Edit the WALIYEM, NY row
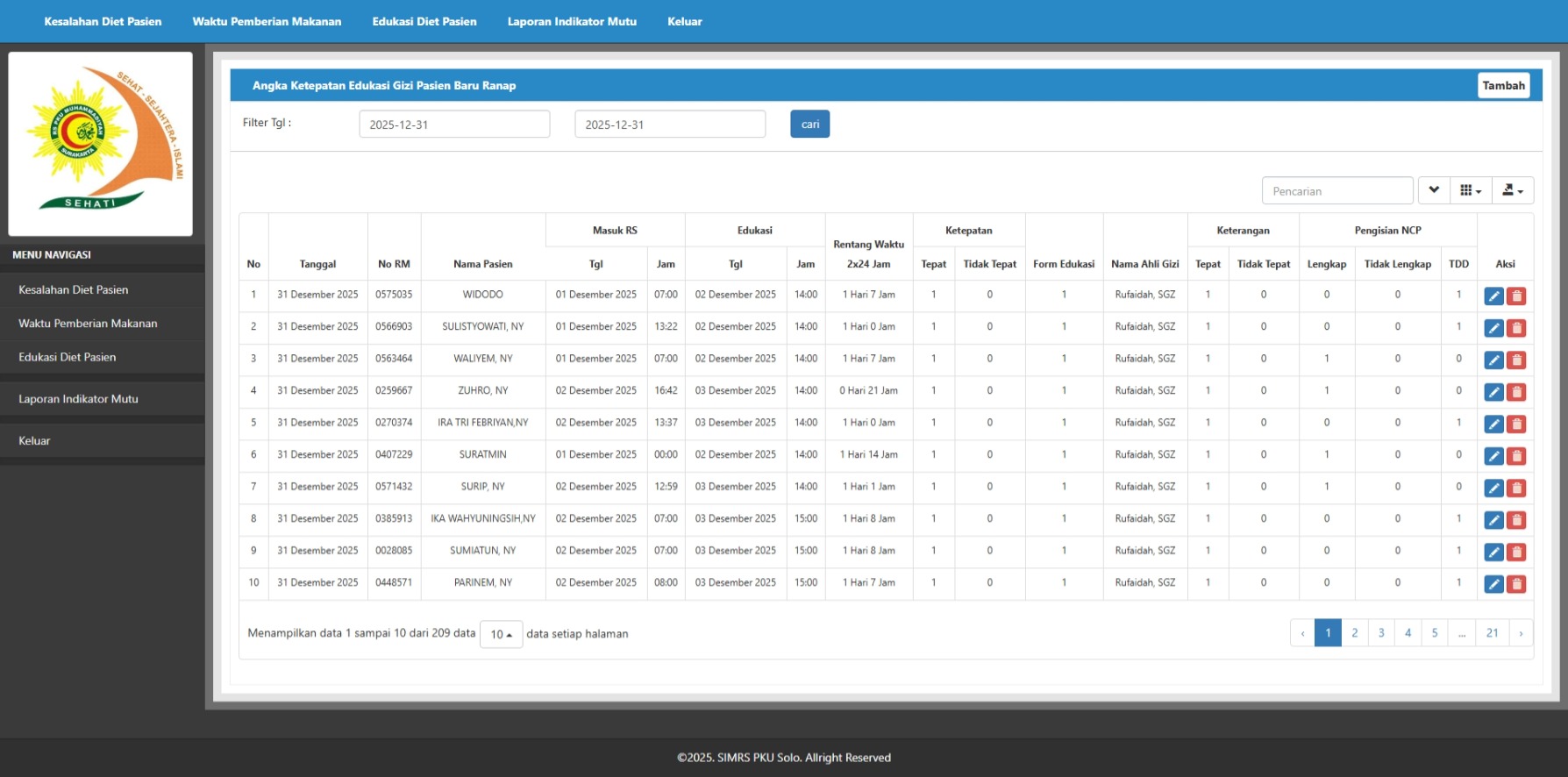This screenshot has height=777, width=1568. (x=1493, y=360)
